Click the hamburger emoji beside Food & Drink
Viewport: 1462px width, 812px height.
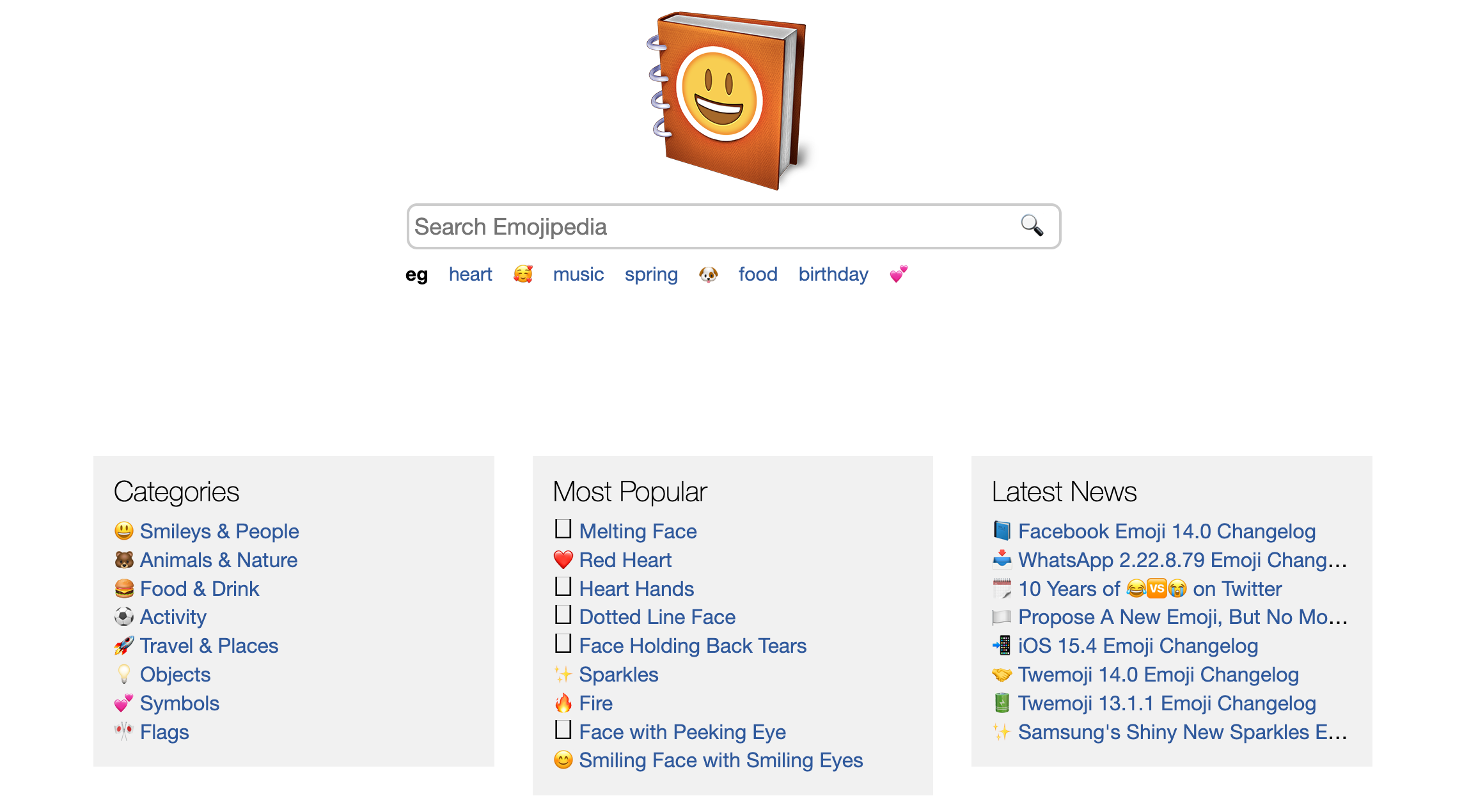(x=124, y=588)
